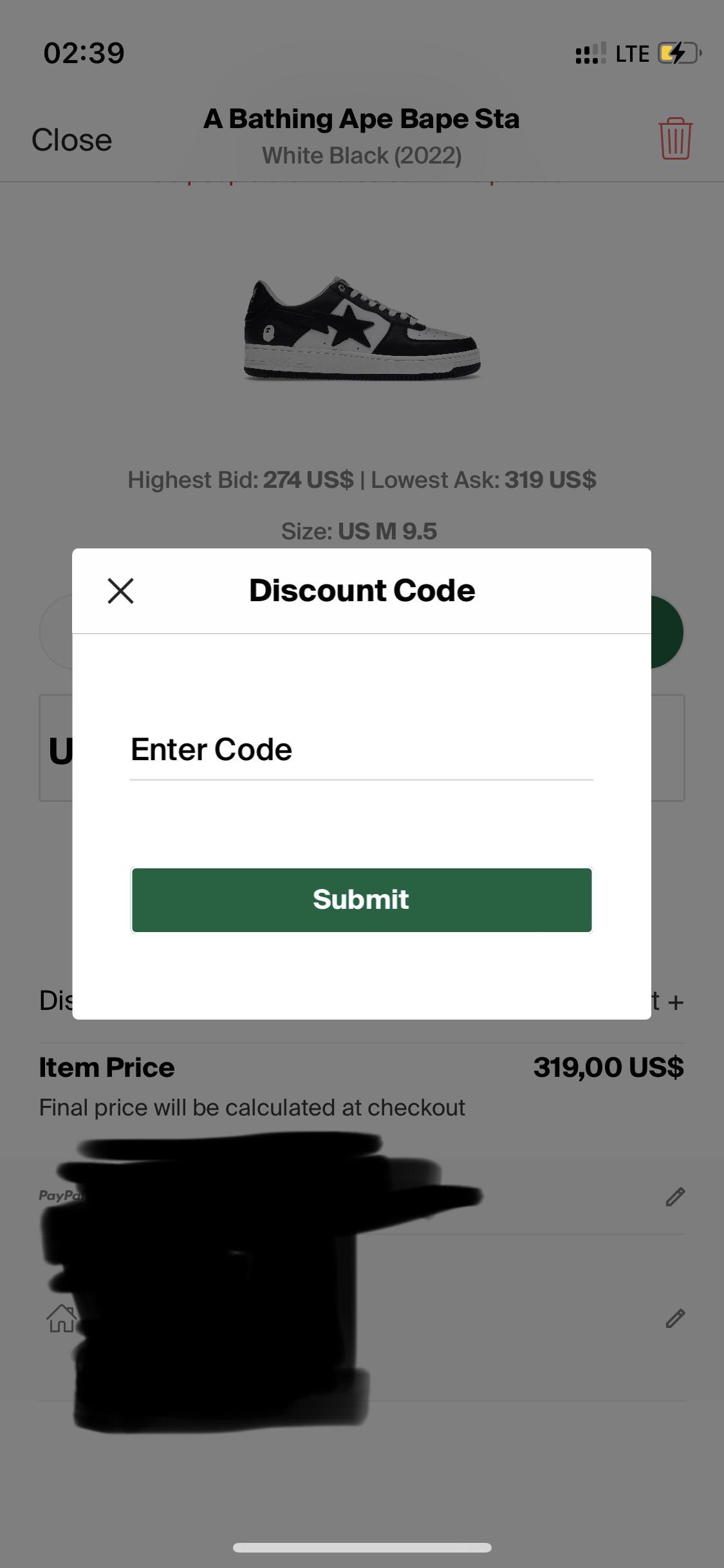Tap the Highest Bid 274 US$ text

click(x=239, y=479)
